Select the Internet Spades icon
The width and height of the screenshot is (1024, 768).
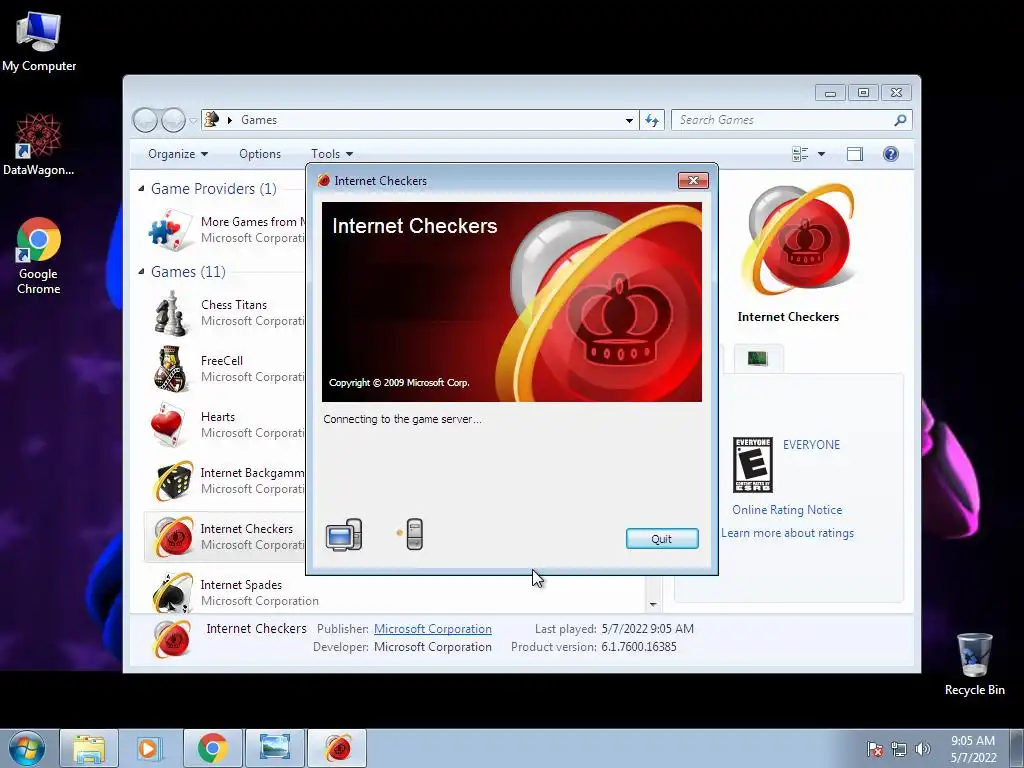(172, 592)
